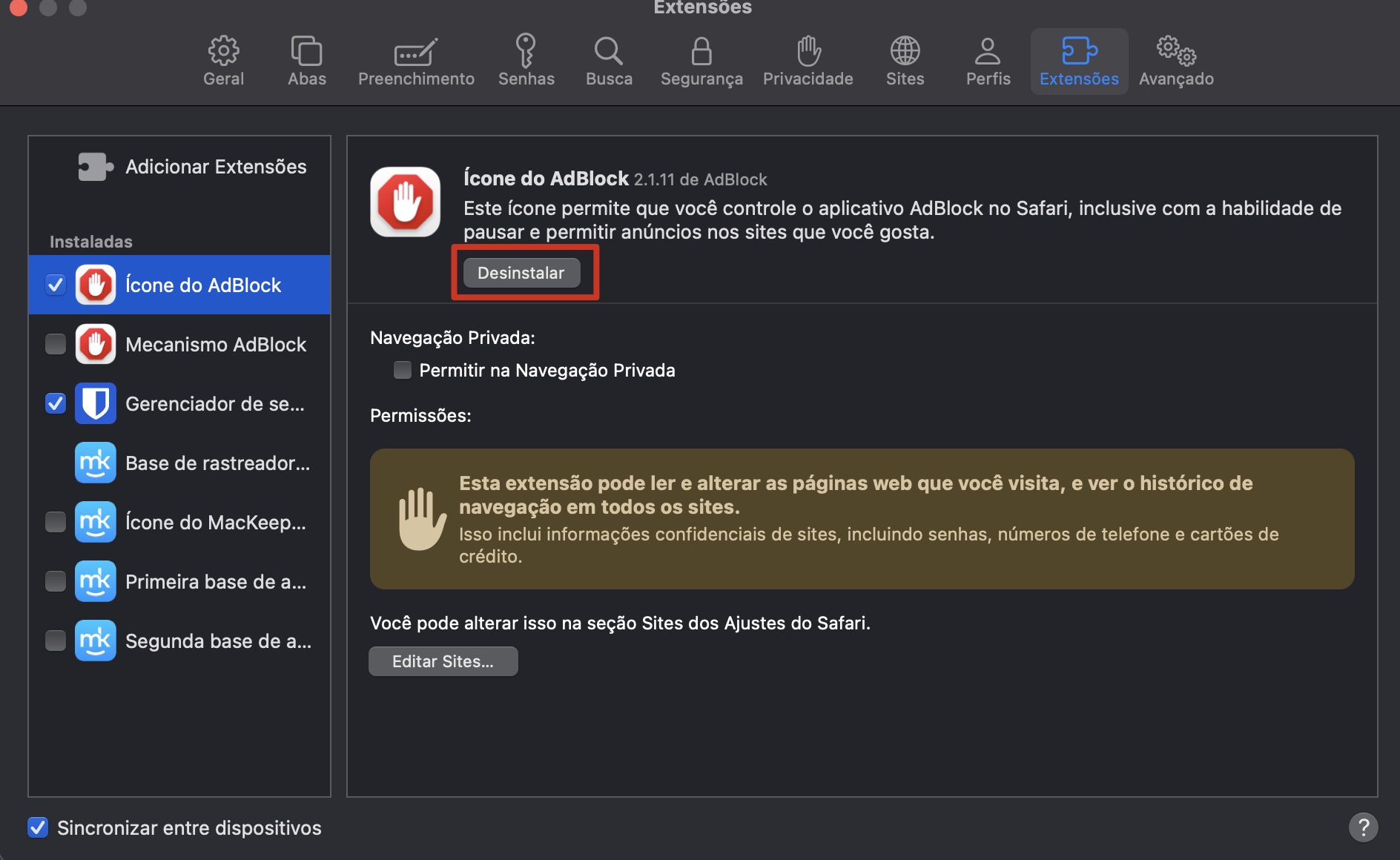Open the Geral settings pane
Viewport: 1400px width, 860px height.
222,61
